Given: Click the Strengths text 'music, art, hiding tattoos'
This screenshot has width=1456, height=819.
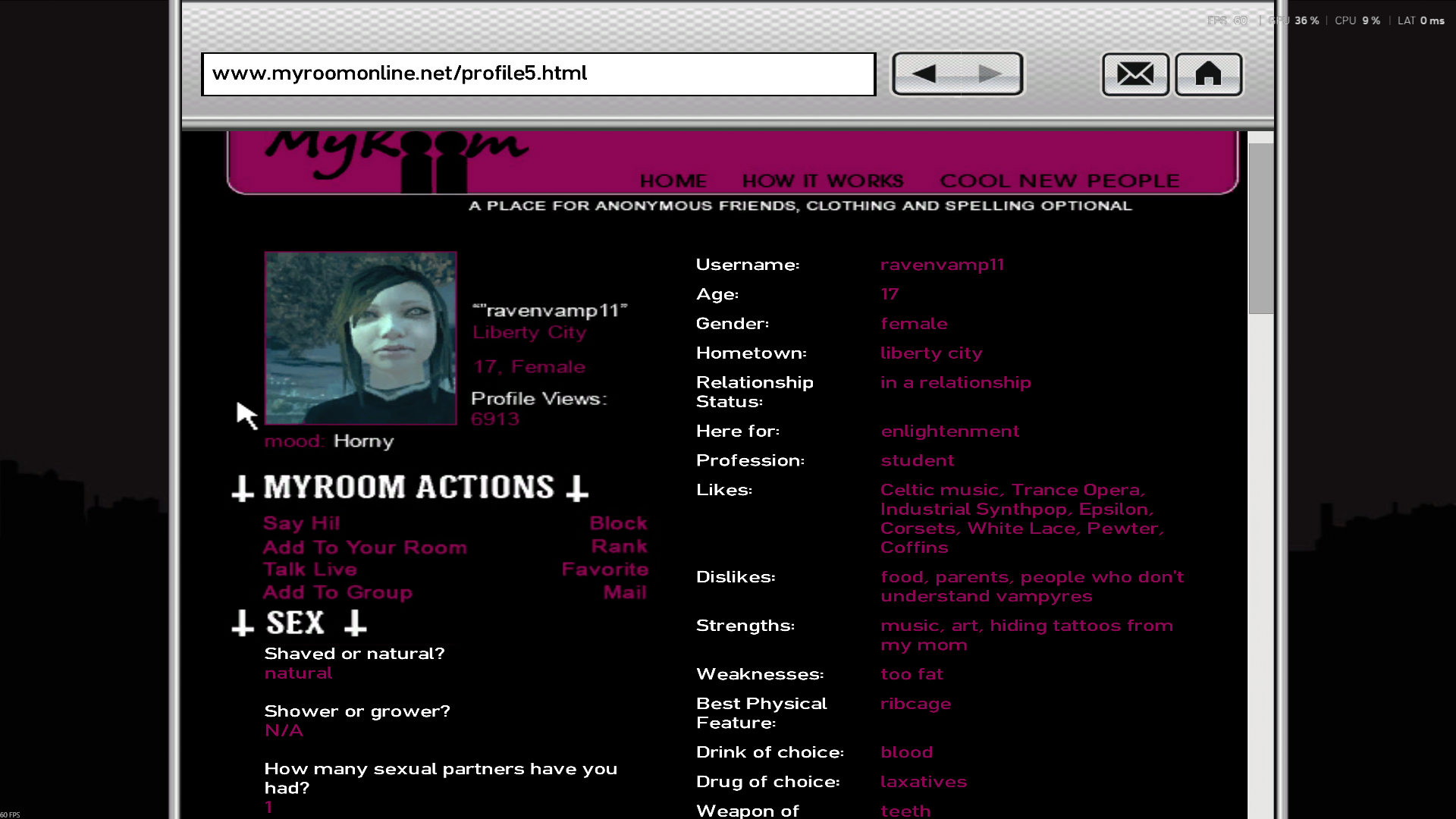Looking at the screenshot, I should click(1027, 635).
